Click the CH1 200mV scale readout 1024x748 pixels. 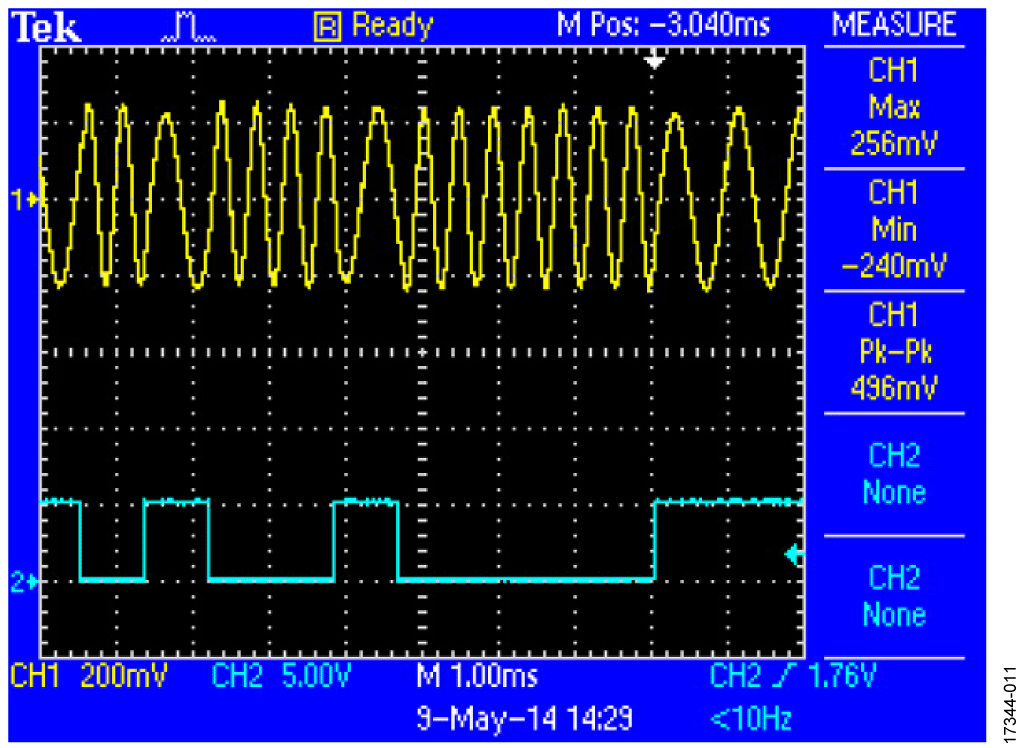(89, 675)
